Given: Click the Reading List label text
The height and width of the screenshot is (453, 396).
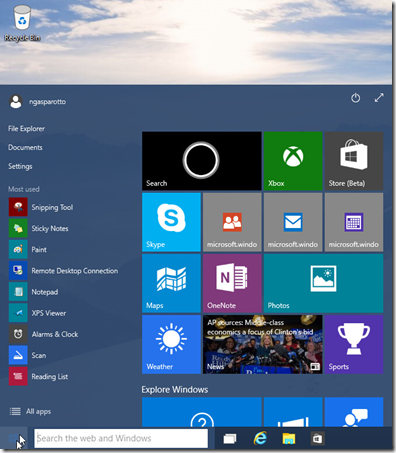Looking at the screenshot, I should pos(50,377).
